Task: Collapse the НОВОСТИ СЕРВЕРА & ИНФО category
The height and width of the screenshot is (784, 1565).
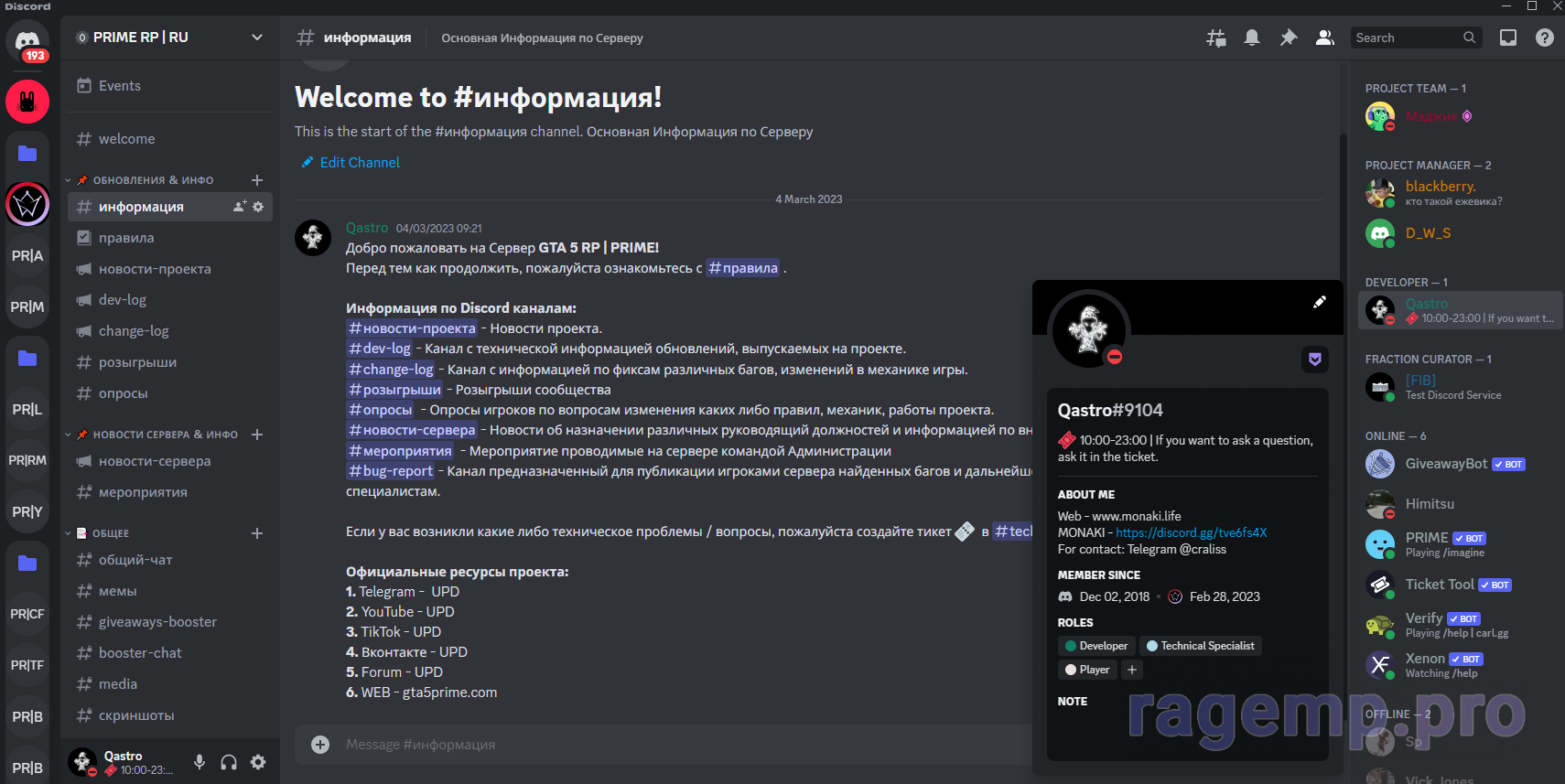Action: [165, 435]
